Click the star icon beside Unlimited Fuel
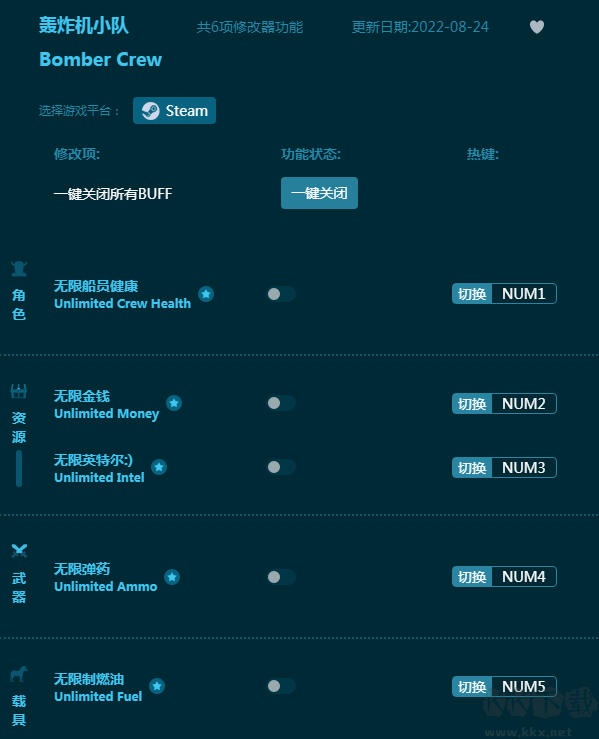Image resolution: width=599 pixels, height=739 pixels. pyautogui.click(x=157, y=686)
